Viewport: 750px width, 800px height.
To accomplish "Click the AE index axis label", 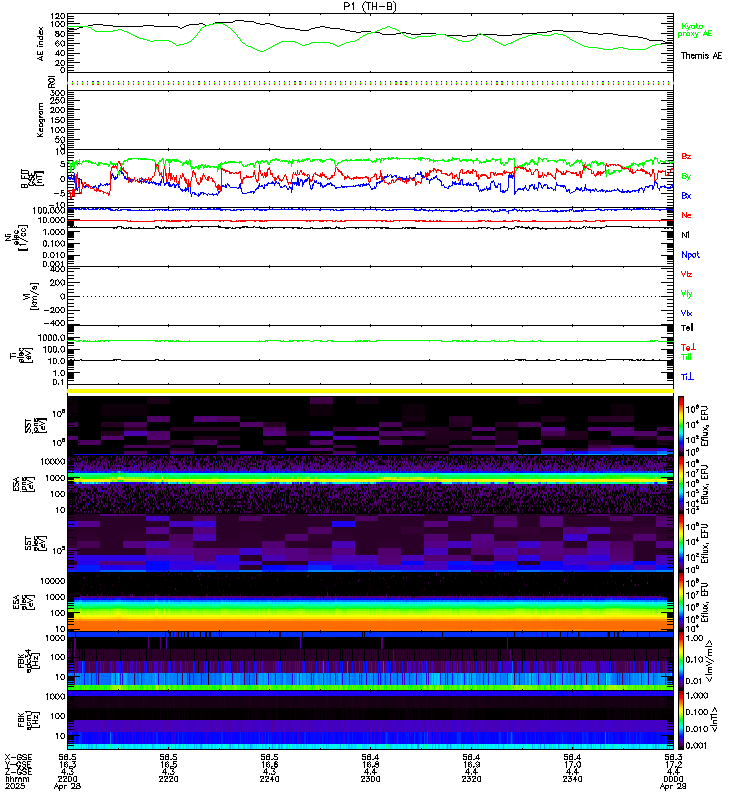I will [x=40, y=44].
